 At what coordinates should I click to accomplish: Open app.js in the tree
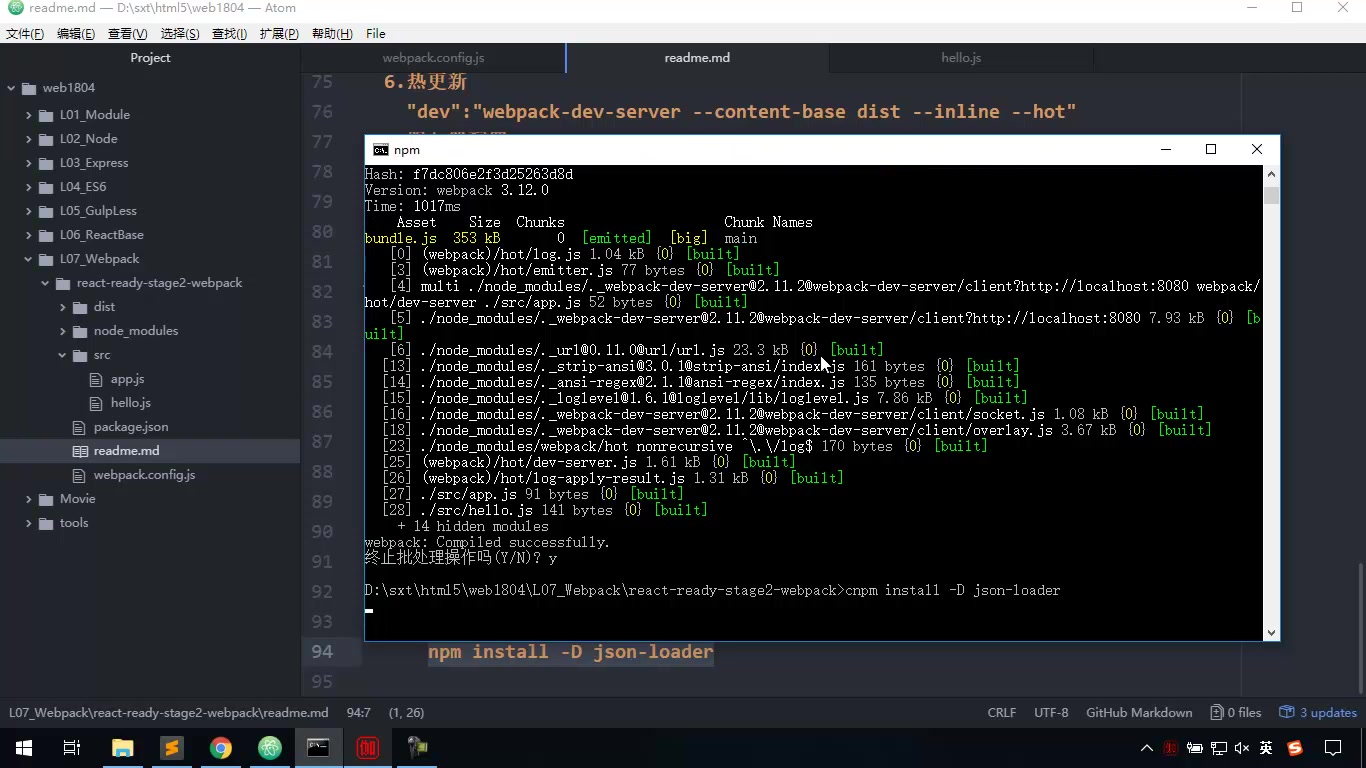click(127, 379)
